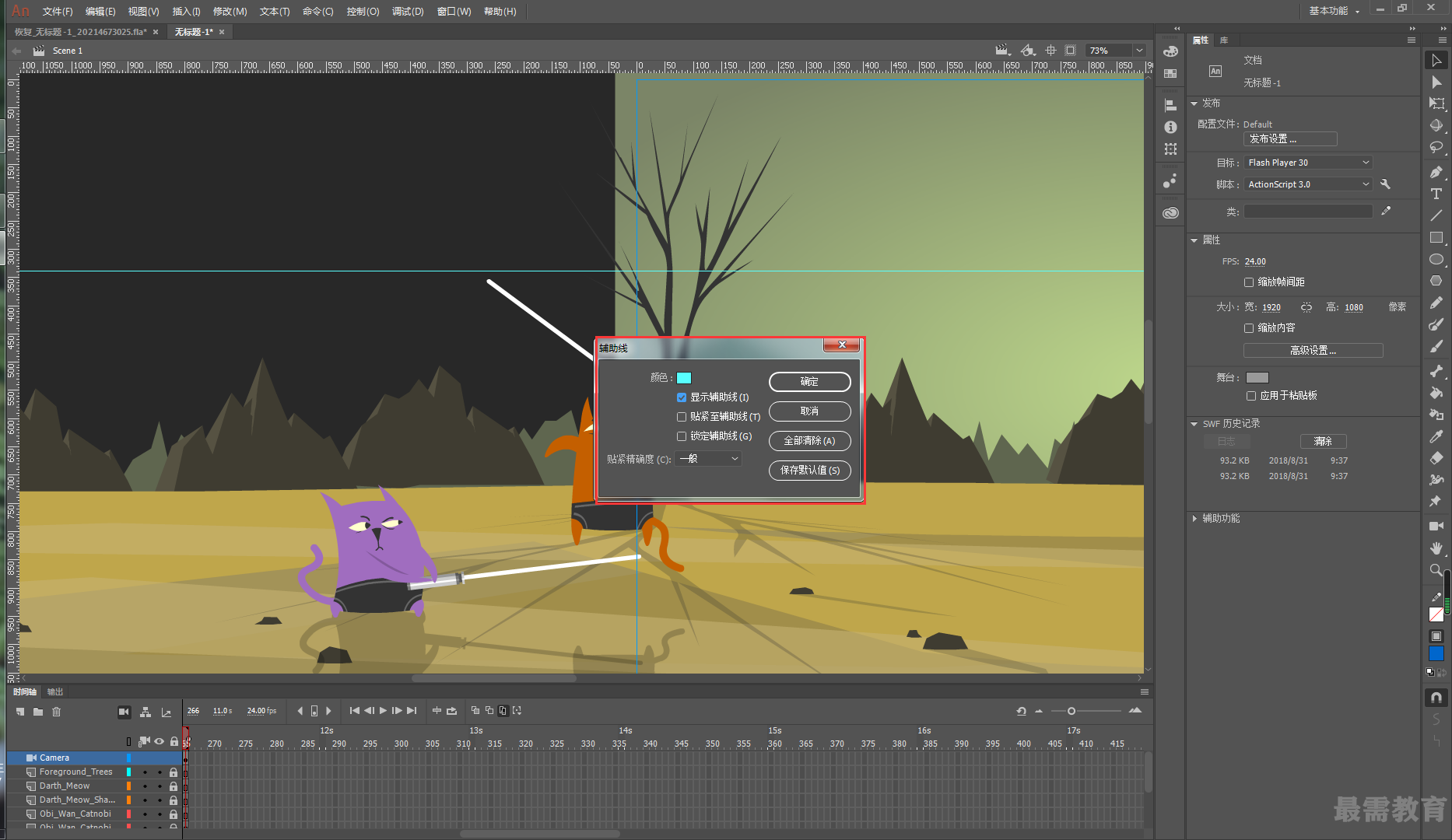Toggle visibility of all layers

(159, 741)
